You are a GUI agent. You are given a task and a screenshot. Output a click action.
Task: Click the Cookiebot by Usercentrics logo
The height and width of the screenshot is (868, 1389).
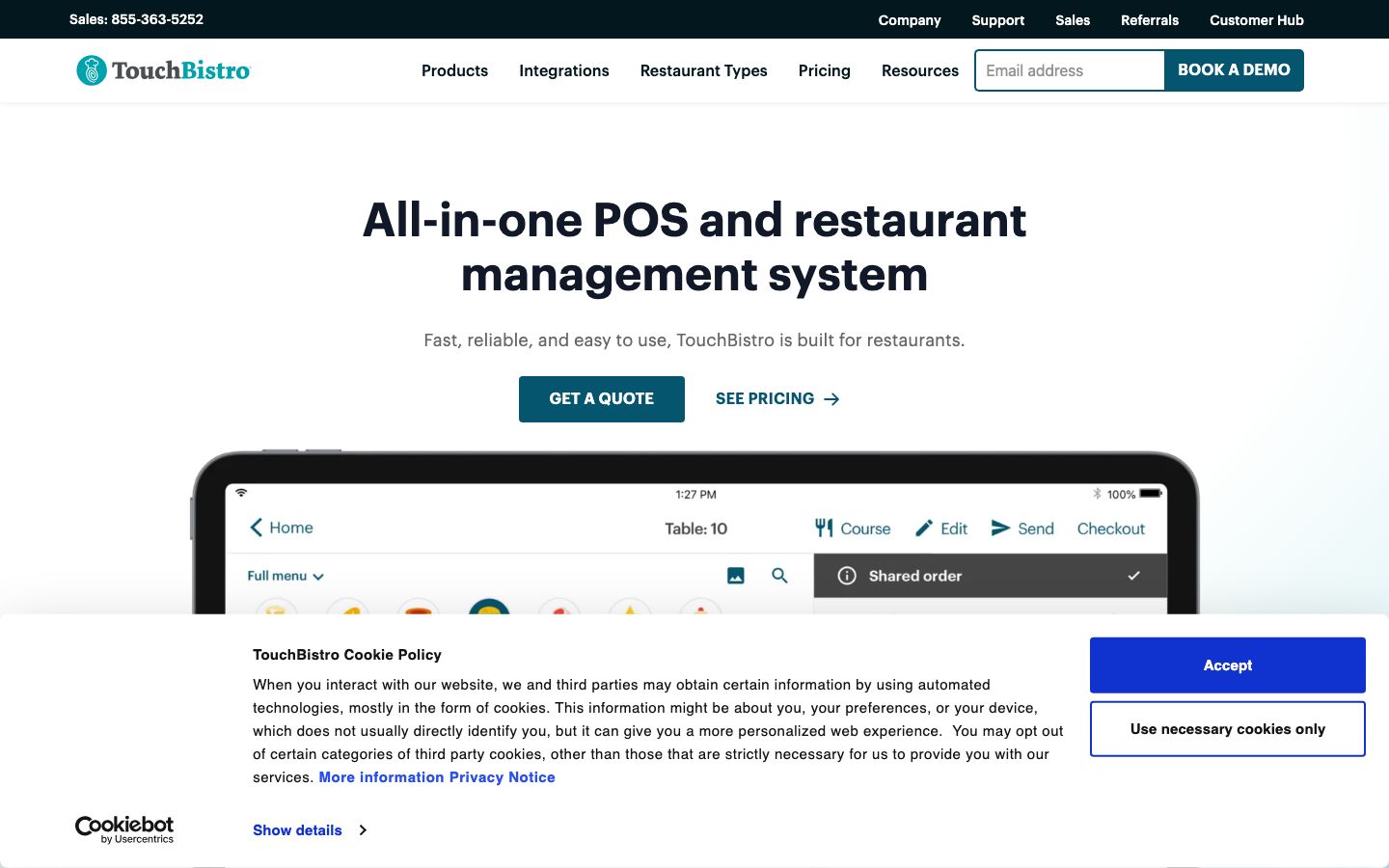point(124,829)
